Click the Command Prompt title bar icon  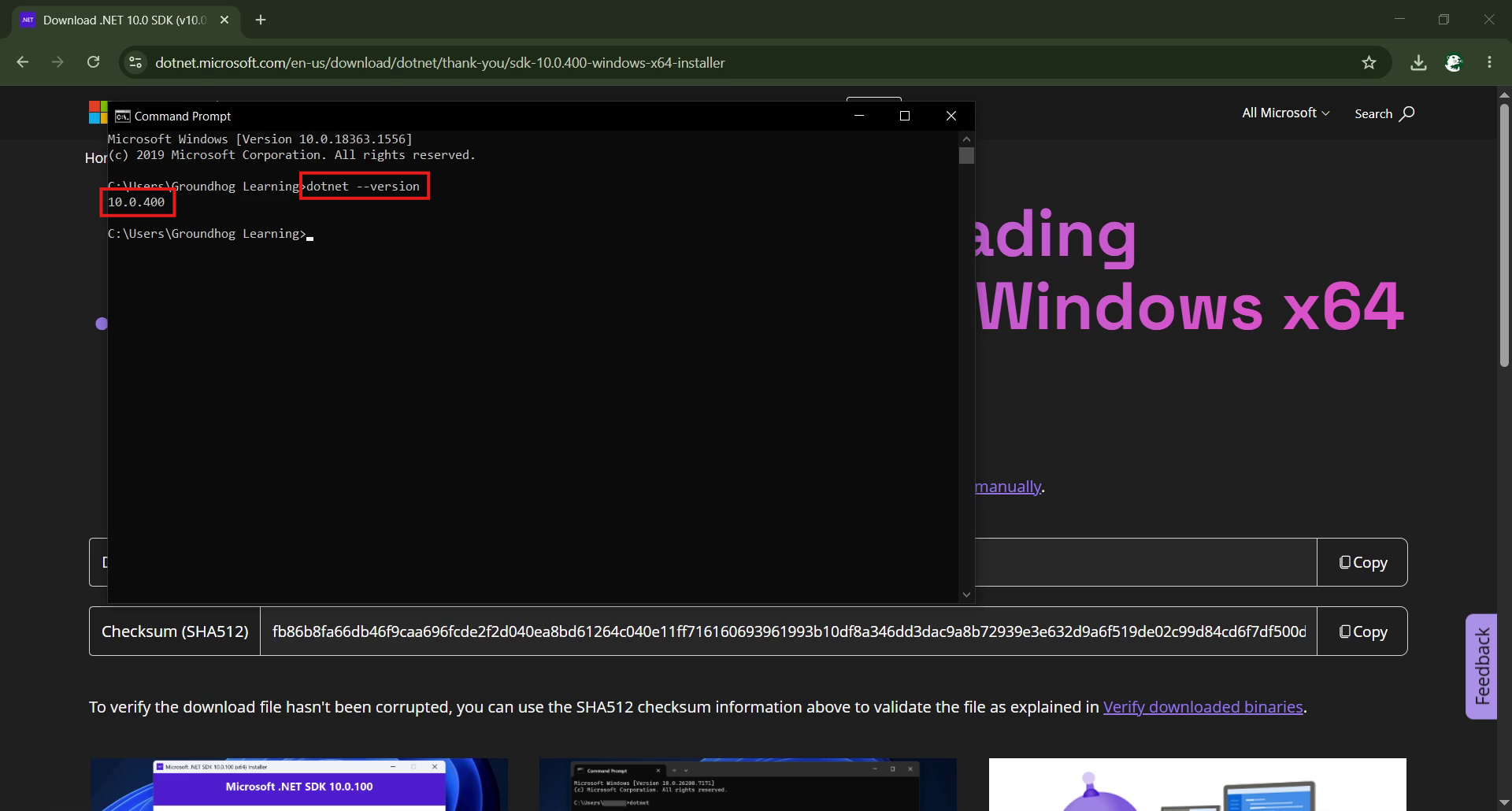123,117
